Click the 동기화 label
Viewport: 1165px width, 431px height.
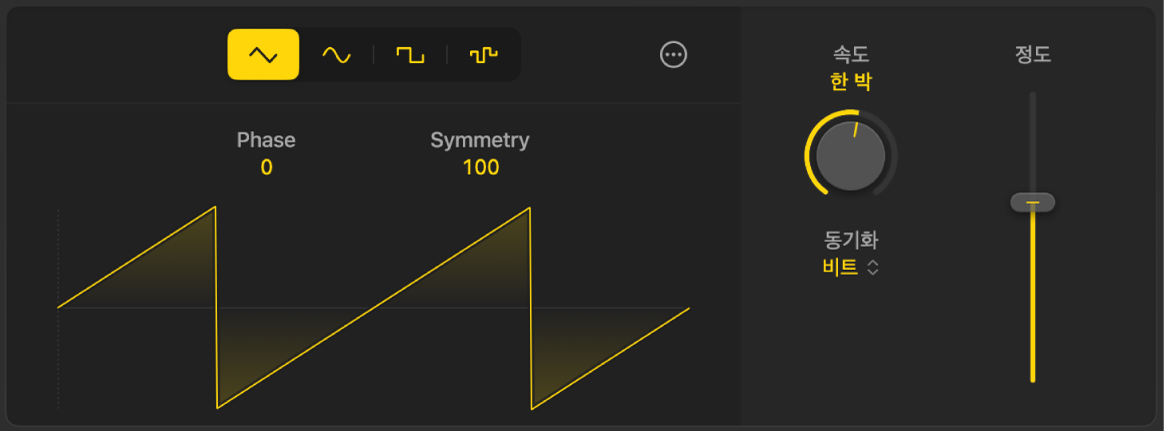(851, 240)
